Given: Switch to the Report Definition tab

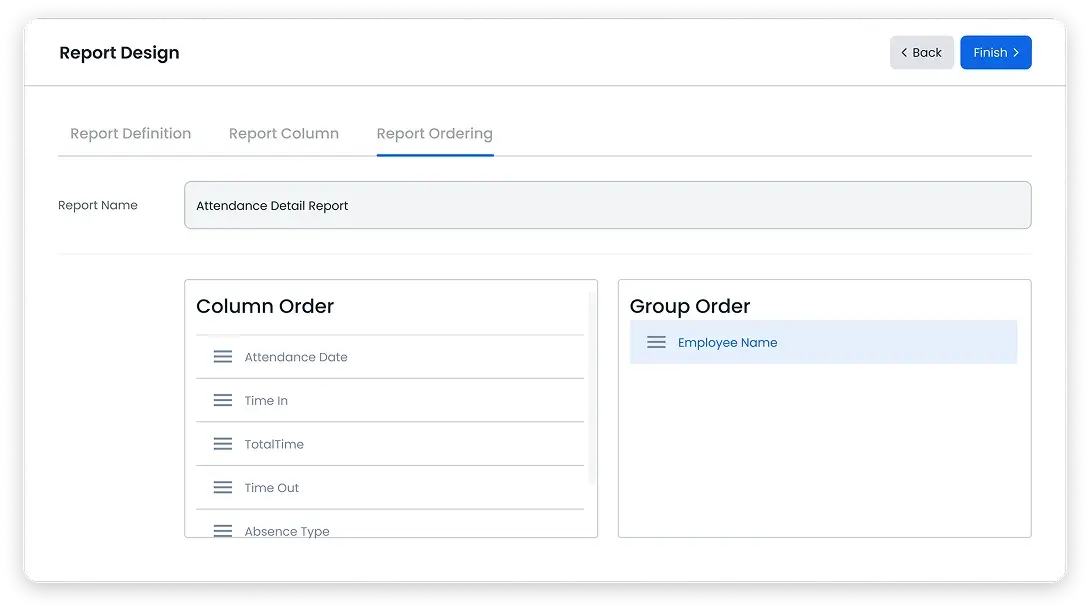Looking at the screenshot, I should pyautogui.click(x=131, y=133).
